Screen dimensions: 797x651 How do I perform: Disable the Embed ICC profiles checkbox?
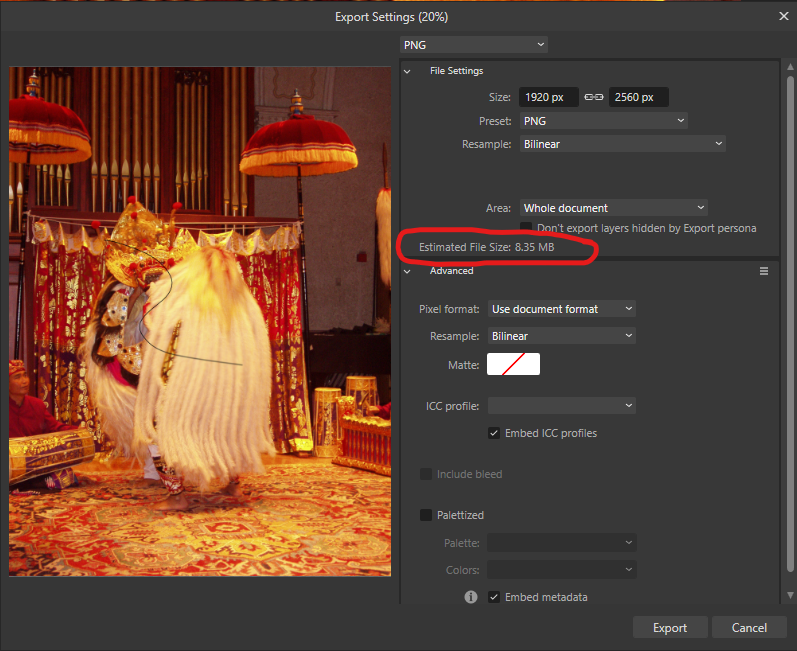click(x=494, y=433)
